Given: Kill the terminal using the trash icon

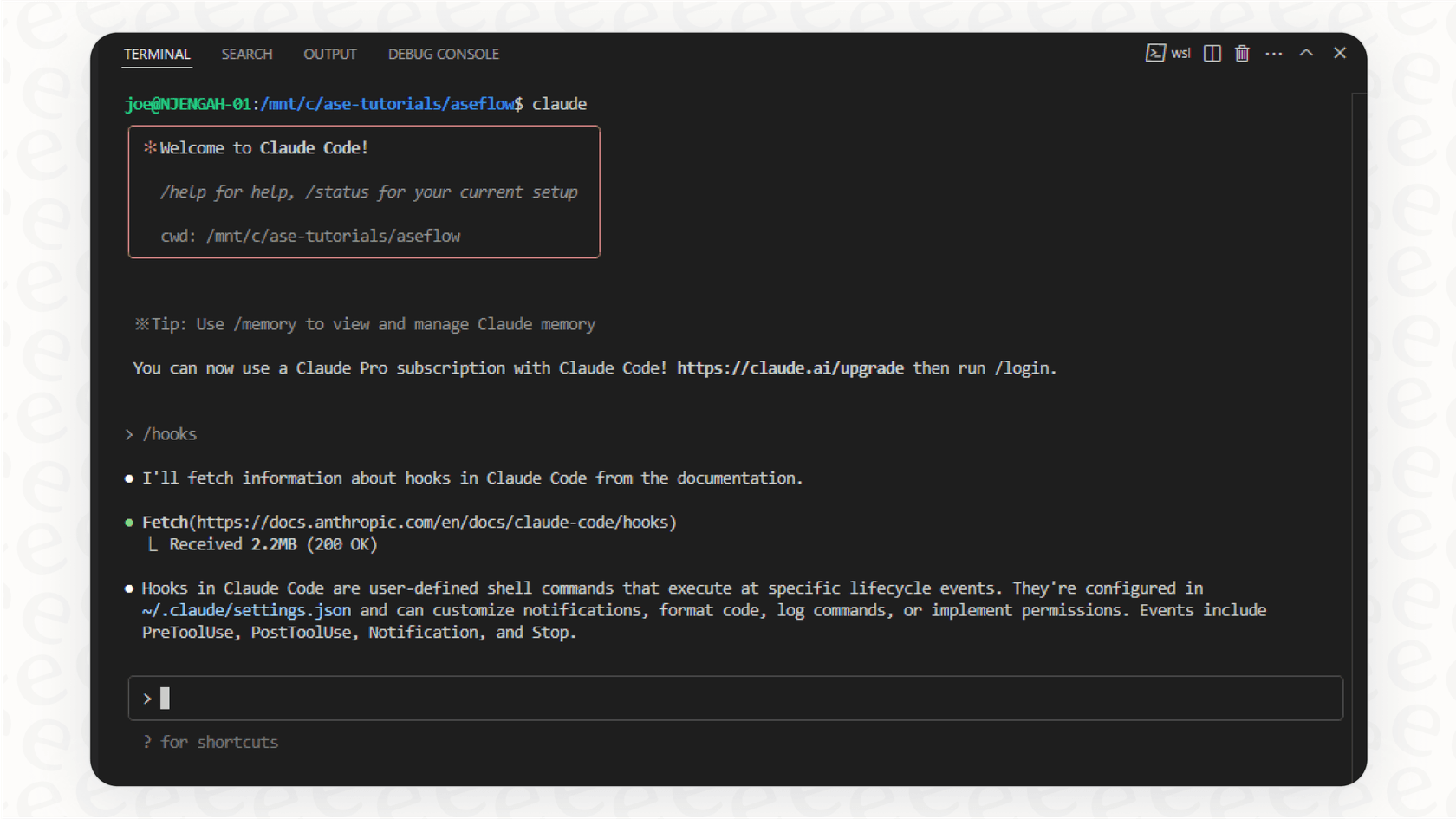Looking at the screenshot, I should (x=1242, y=53).
